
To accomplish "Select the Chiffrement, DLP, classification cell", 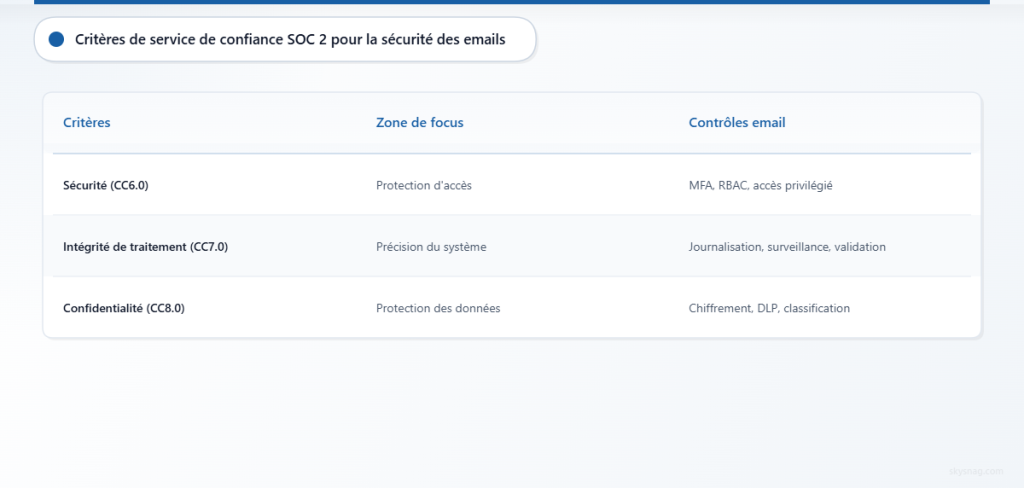I will [x=769, y=308].
